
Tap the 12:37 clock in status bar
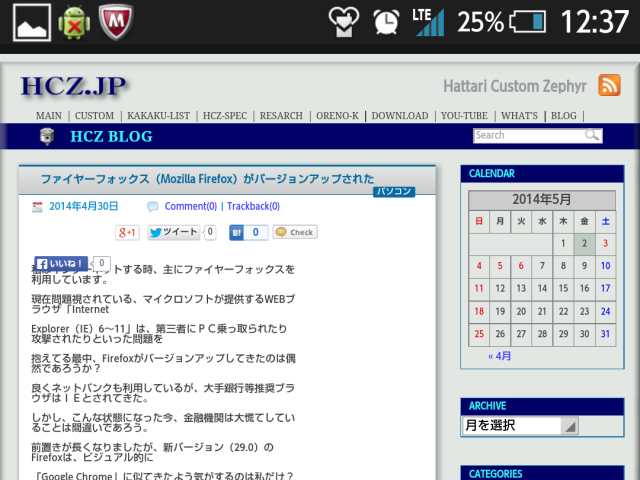pyautogui.click(x=595, y=22)
